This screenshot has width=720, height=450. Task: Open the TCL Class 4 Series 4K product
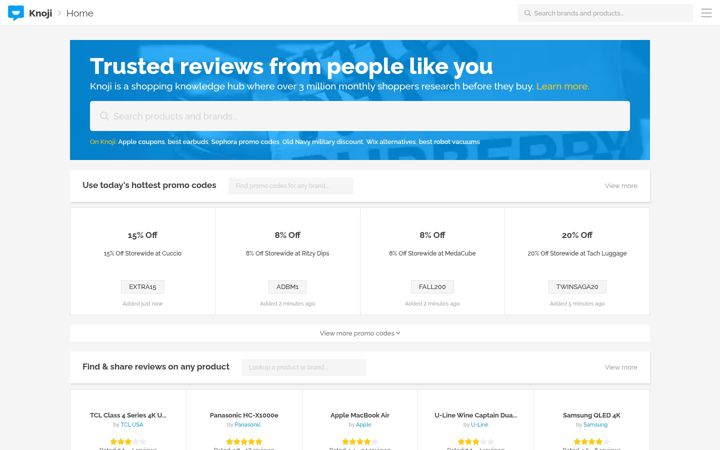point(128,415)
